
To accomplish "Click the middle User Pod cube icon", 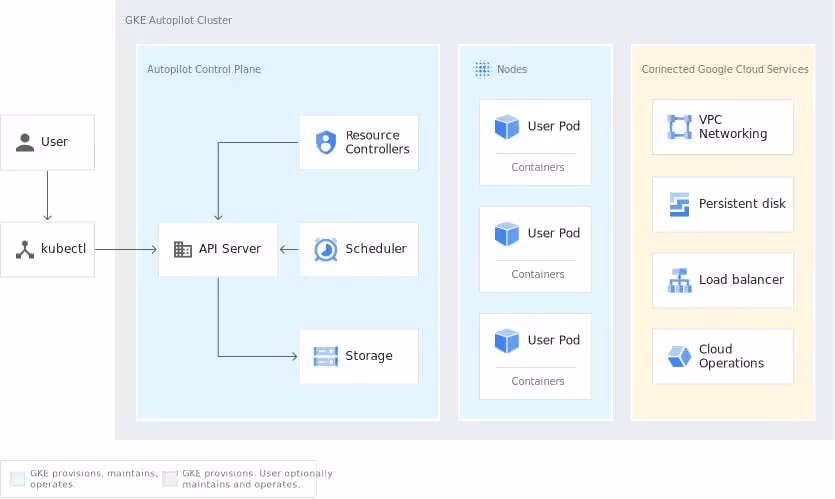I will click(x=506, y=234).
